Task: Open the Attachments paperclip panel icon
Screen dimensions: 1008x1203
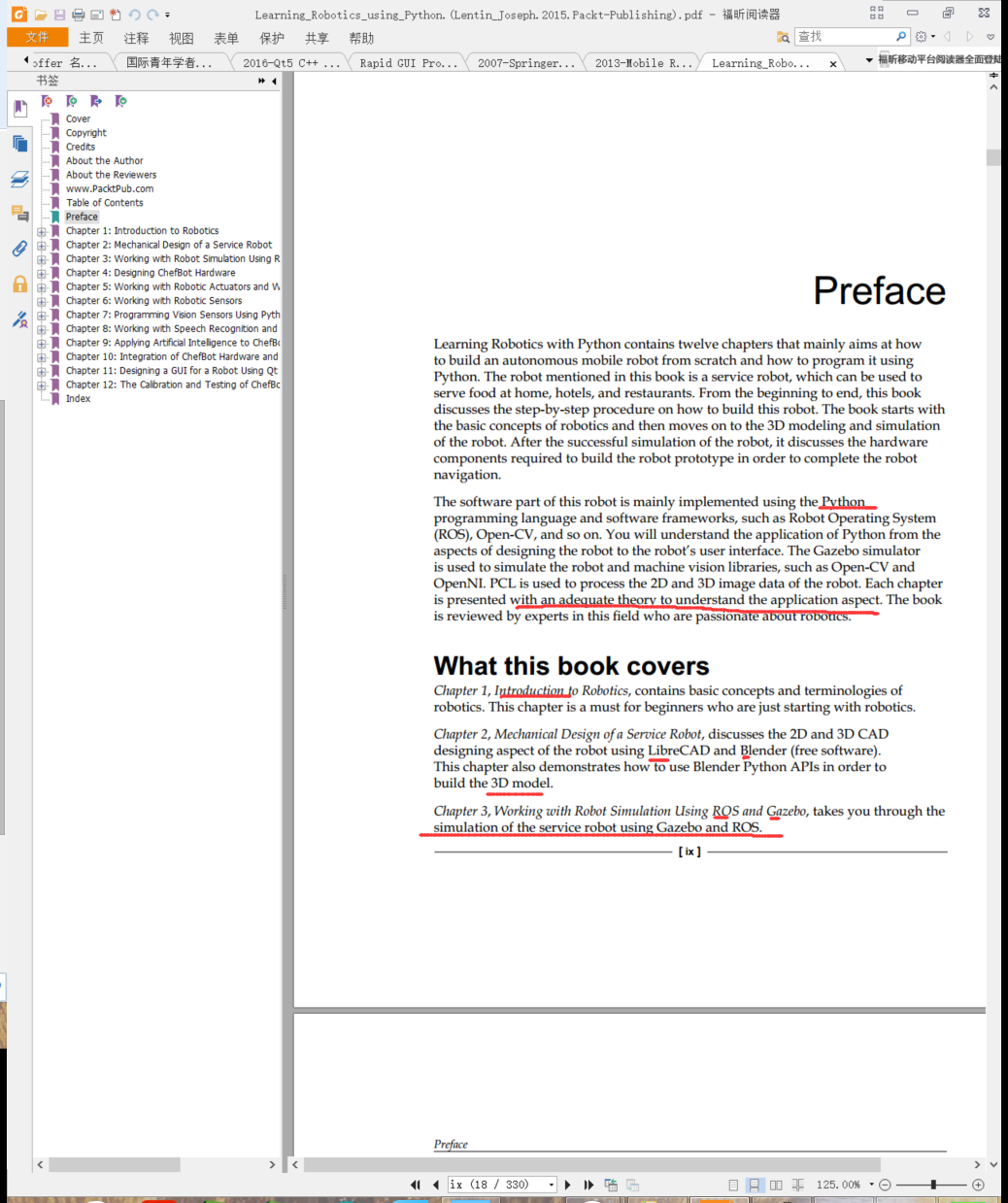Action: point(19,249)
